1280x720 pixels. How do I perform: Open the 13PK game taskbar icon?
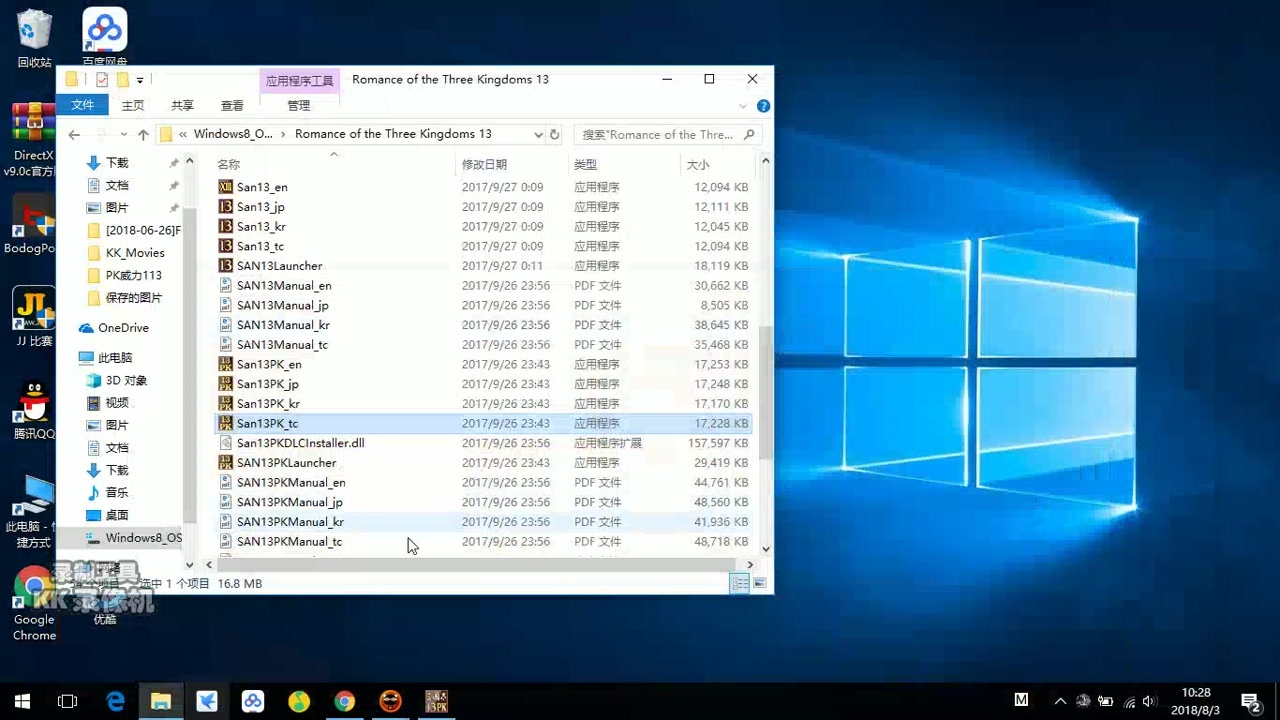[x=436, y=701]
